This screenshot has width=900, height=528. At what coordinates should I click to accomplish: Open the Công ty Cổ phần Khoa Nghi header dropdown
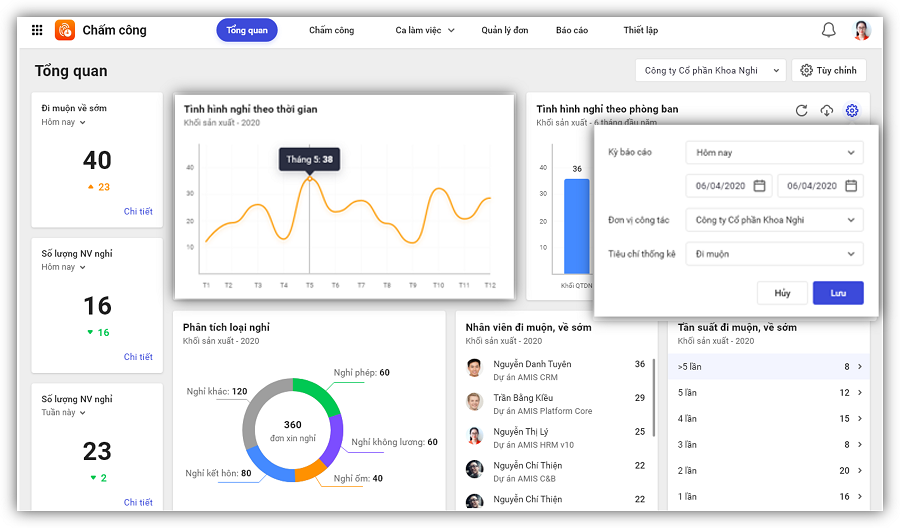(711, 70)
